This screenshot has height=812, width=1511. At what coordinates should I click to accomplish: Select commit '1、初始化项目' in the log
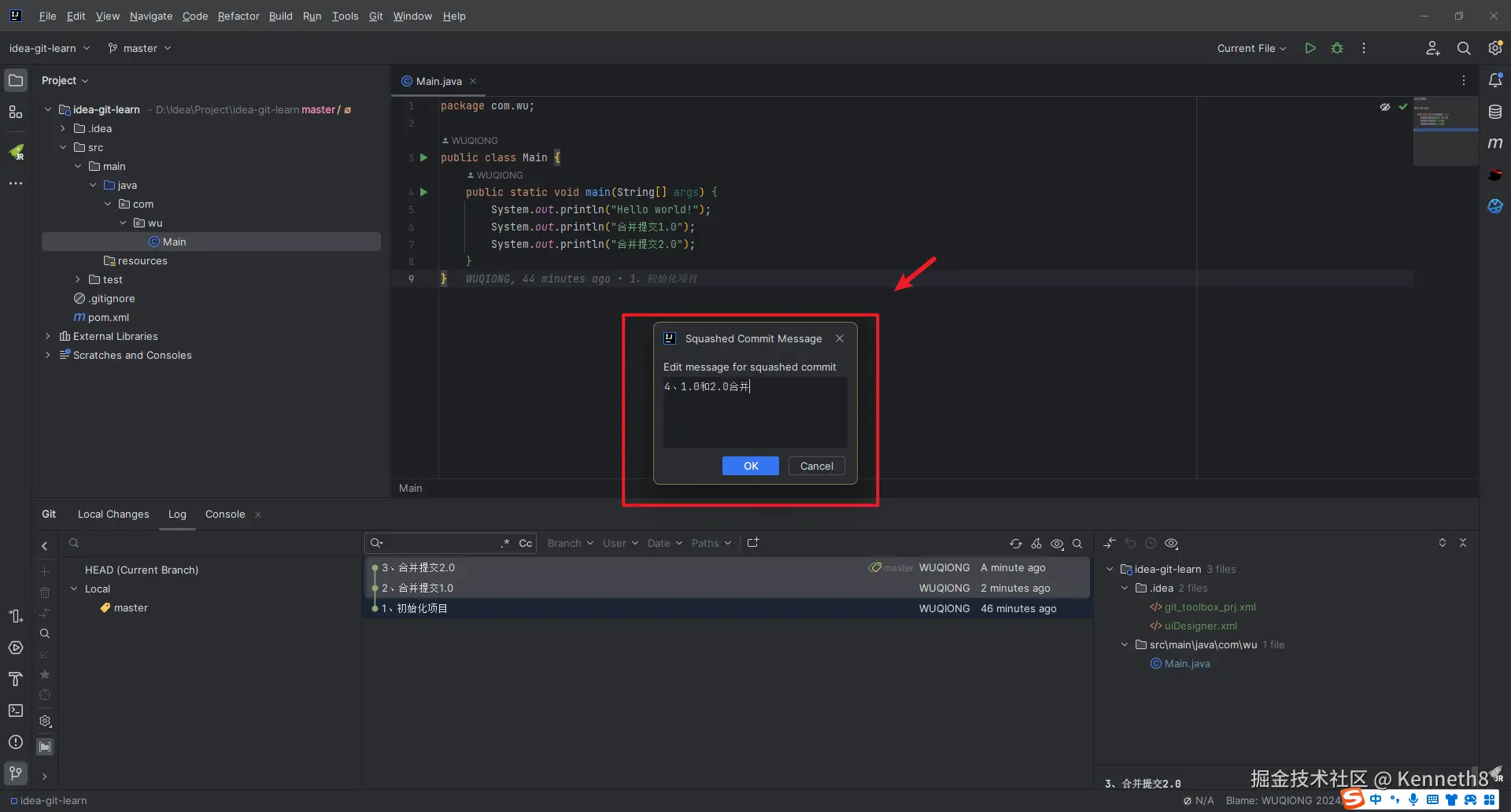(727, 608)
